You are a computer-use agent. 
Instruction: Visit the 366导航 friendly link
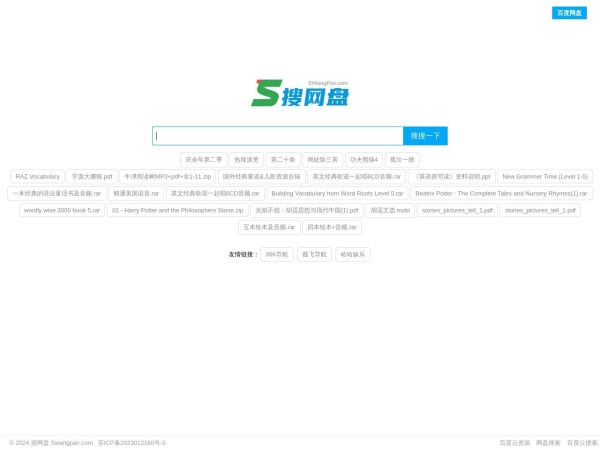tap(276, 255)
